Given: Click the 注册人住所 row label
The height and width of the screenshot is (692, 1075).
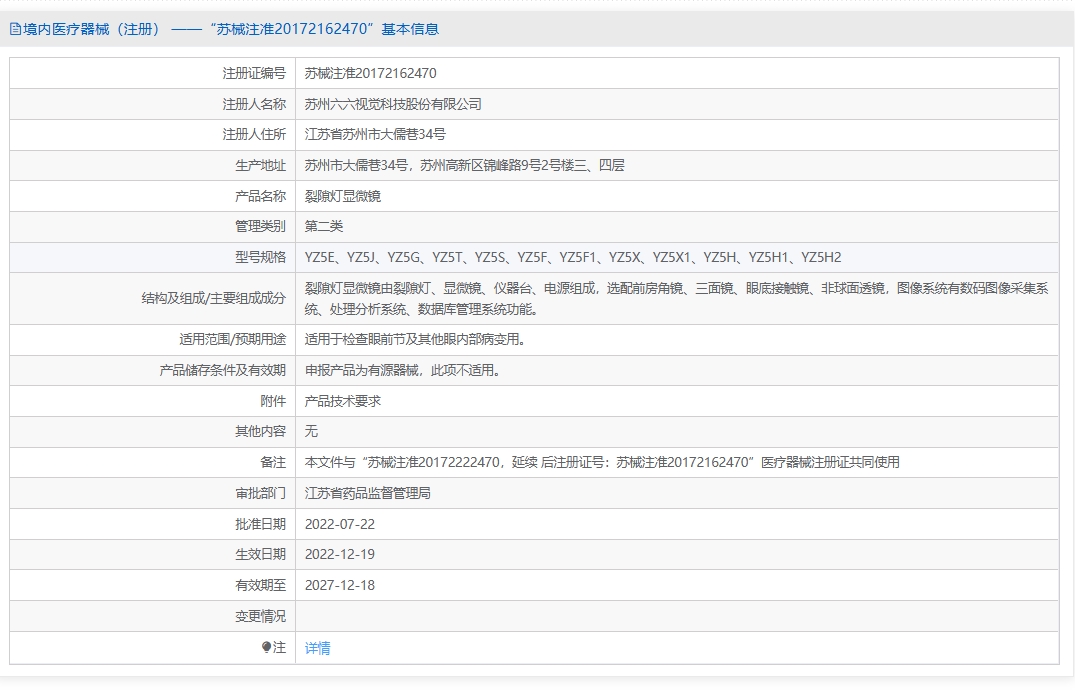Looking at the screenshot, I should 254,134.
